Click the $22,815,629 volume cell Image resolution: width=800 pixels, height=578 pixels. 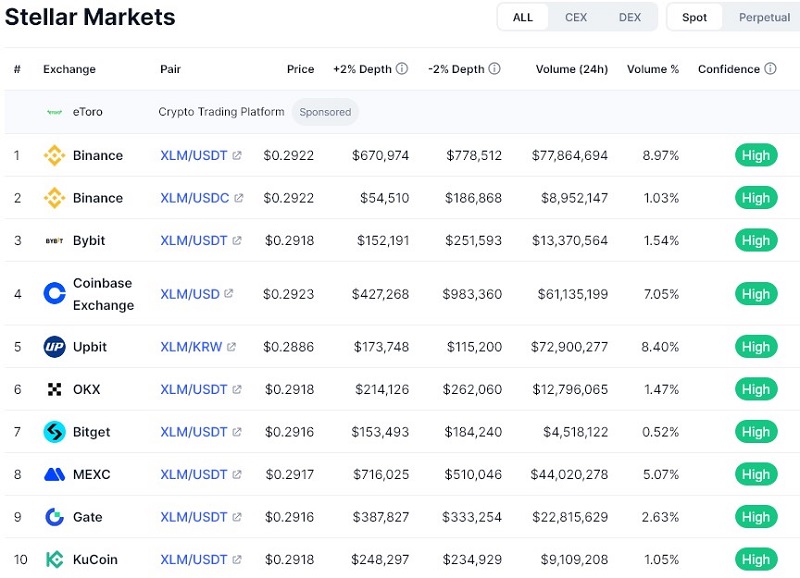(x=570, y=517)
